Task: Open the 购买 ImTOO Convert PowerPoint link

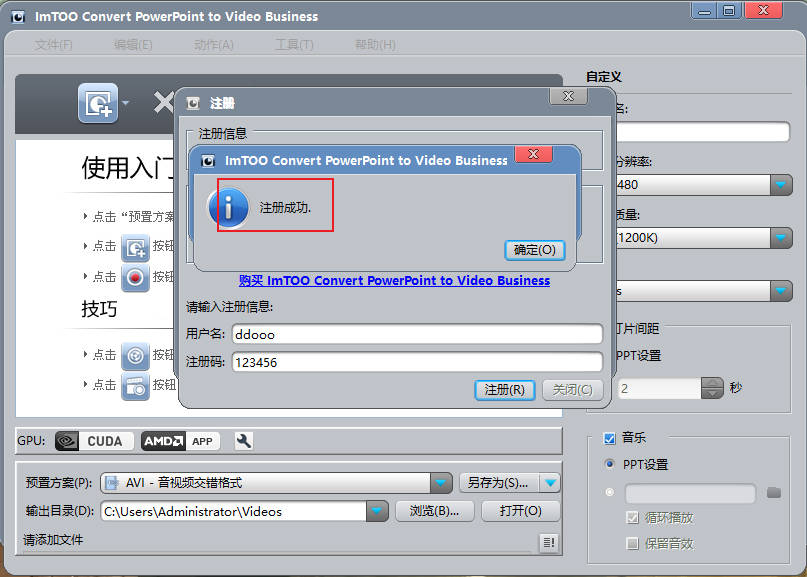Action: [394, 281]
